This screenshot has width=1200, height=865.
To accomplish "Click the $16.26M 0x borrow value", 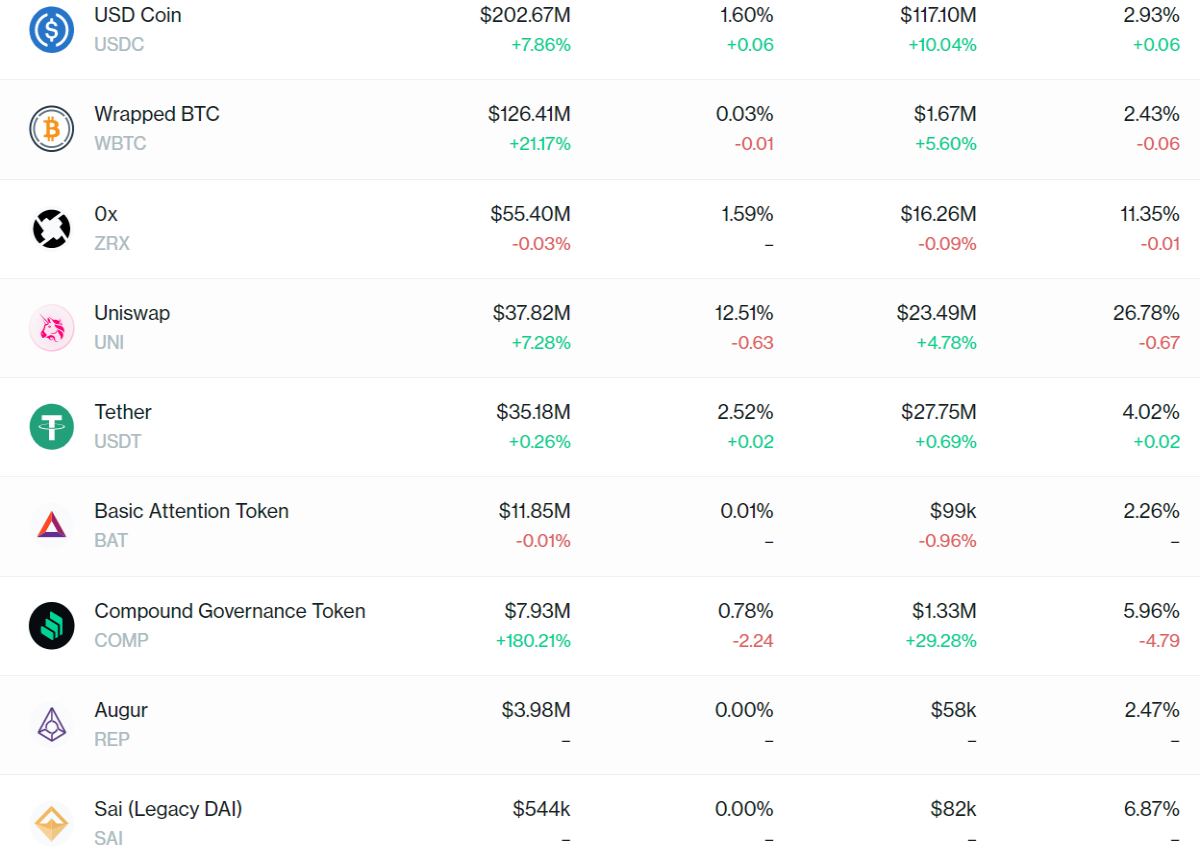I will pyautogui.click(x=937, y=214).
